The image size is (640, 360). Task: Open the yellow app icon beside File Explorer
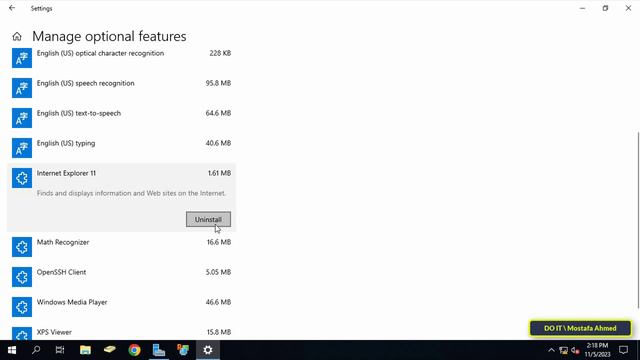click(109, 350)
